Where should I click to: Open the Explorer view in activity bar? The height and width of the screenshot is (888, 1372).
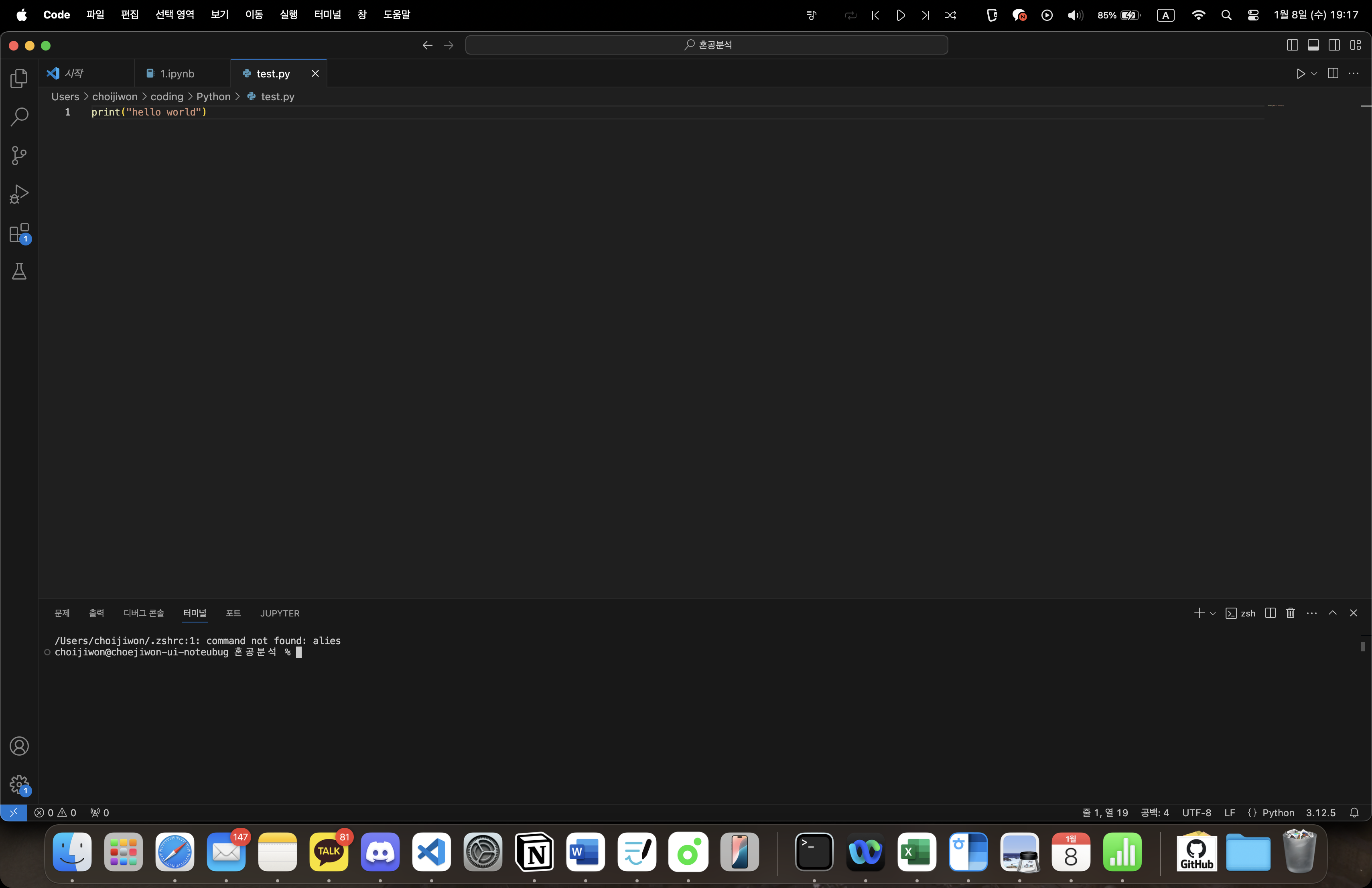[x=19, y=78]
